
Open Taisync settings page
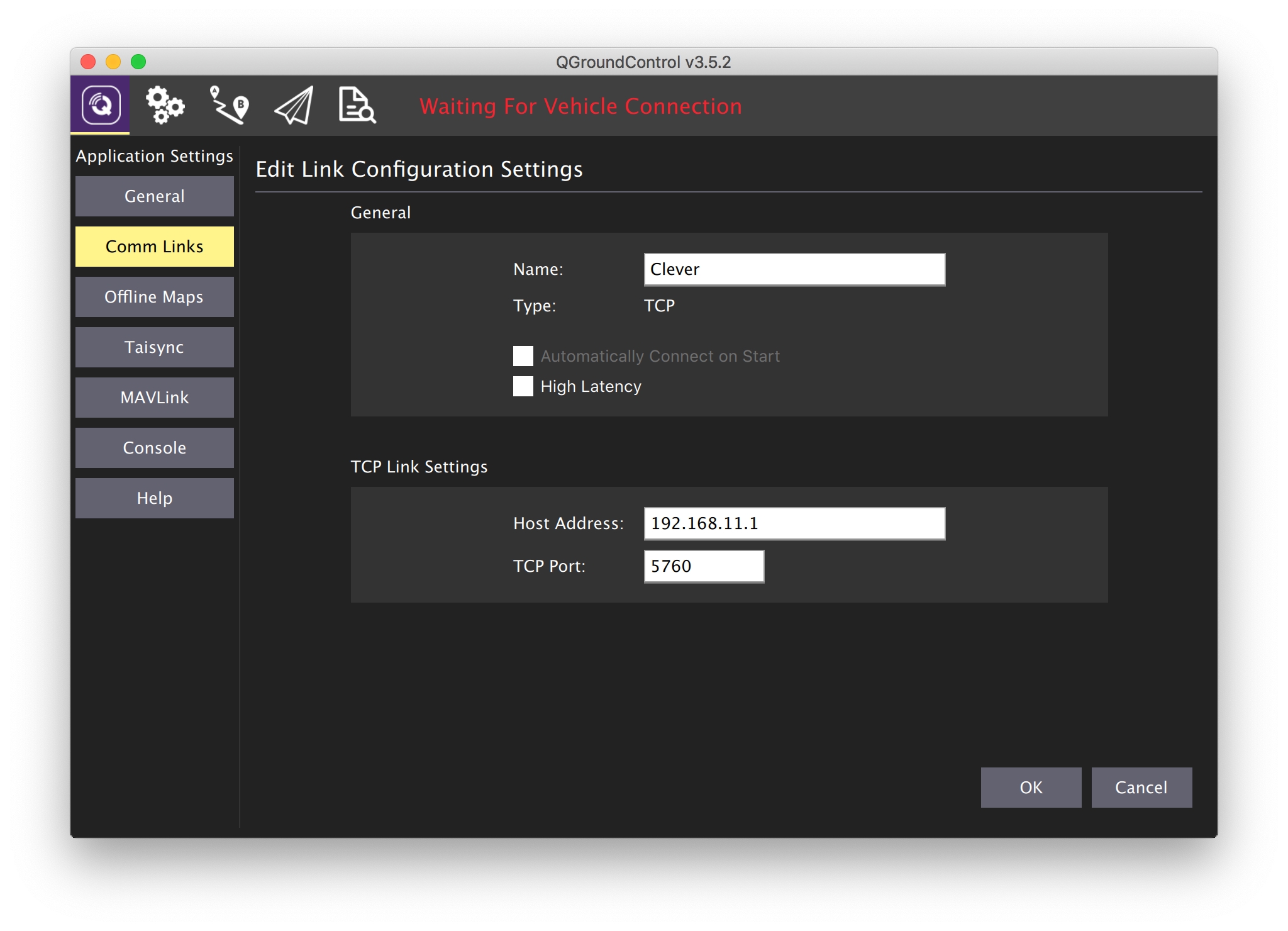(x=155, y=347)
